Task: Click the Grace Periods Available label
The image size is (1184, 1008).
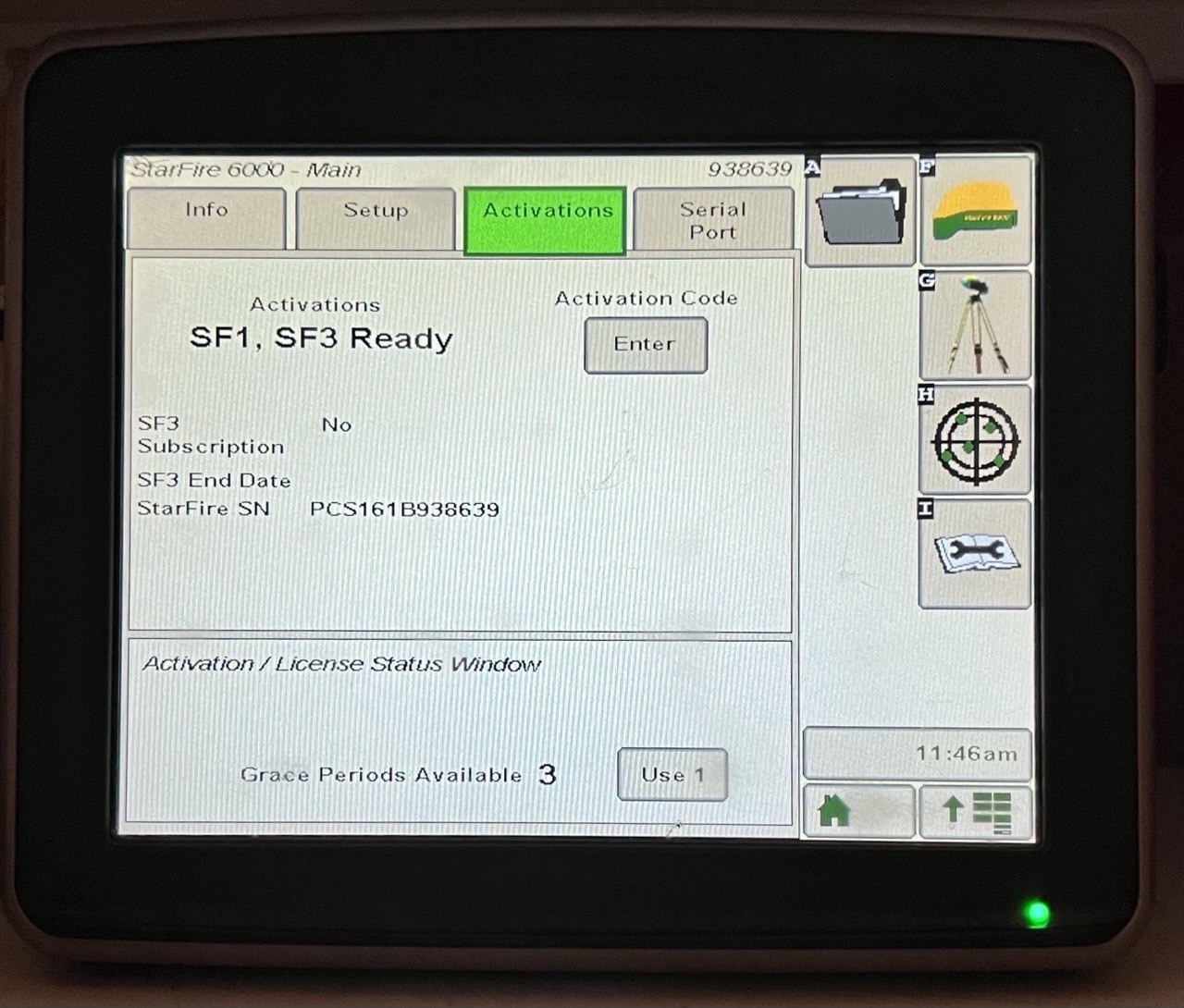Action: pos(381,775)
